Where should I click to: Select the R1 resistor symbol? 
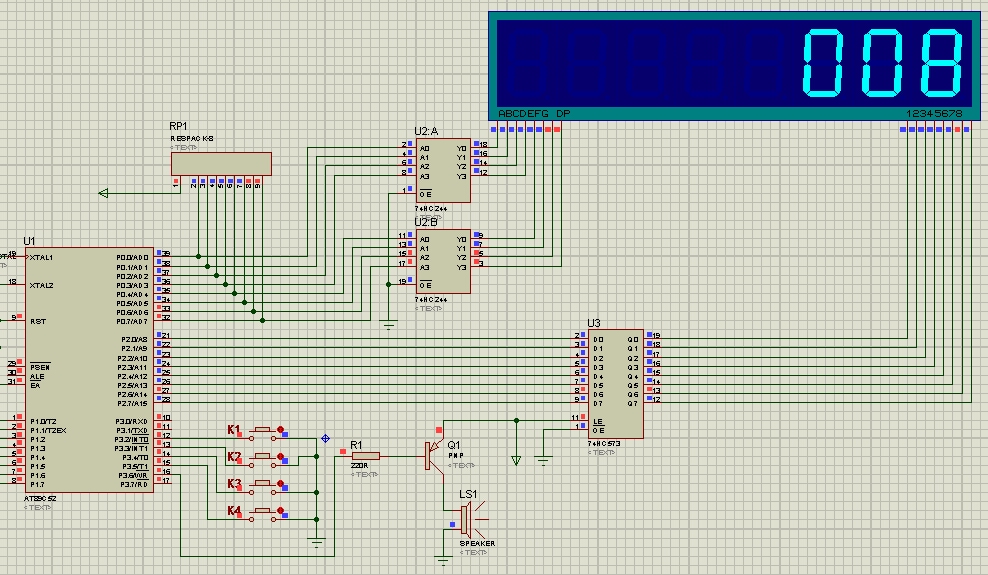tap(365, 456)
